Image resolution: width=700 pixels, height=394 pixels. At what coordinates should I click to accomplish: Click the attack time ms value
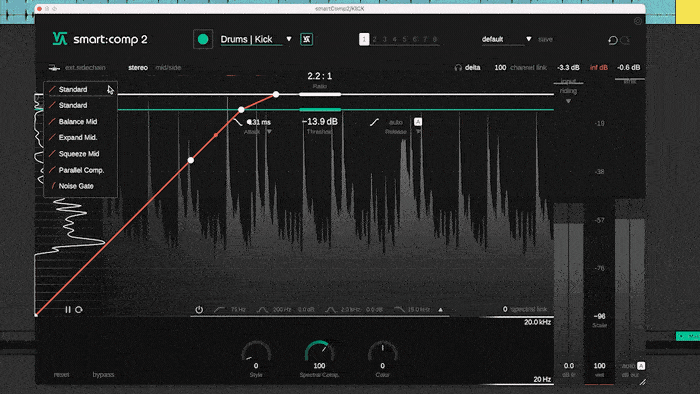point(260,122)
